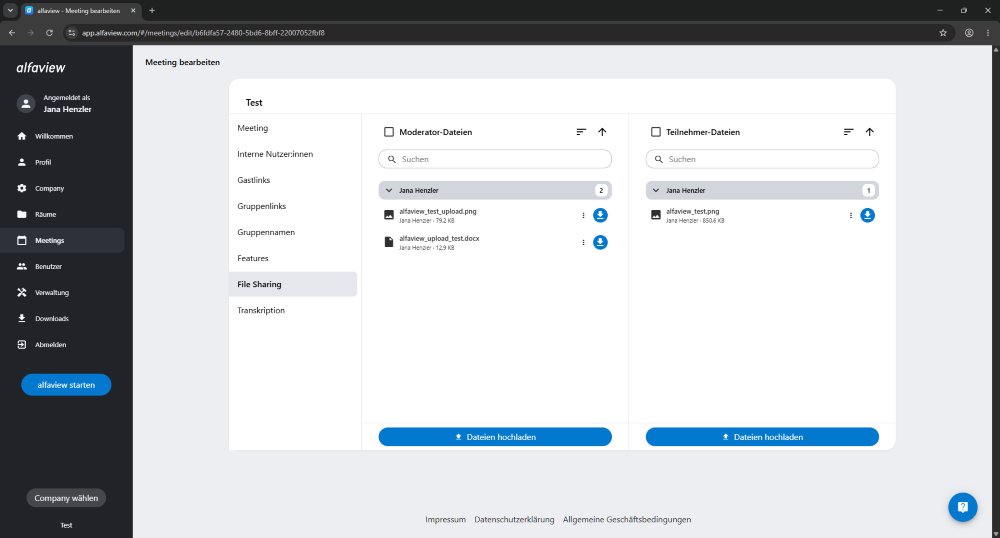Image resolution: width=1000 pixels, height=538 pixels.
Task: Click the Teilnehmer-Dateien search field
Action: pos(762,159)
